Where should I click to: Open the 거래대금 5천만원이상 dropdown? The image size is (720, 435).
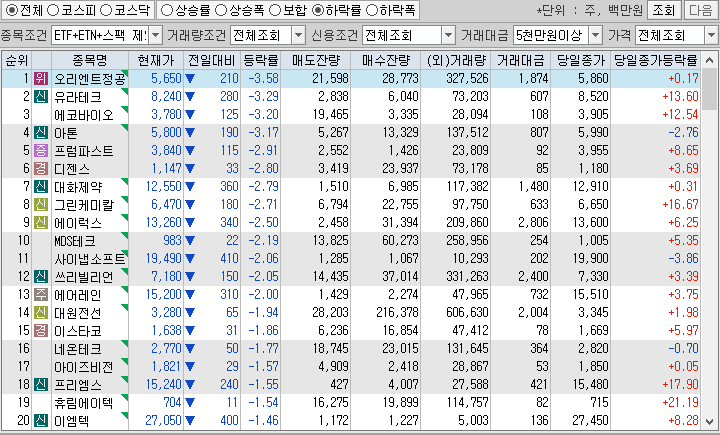point(595,35)
